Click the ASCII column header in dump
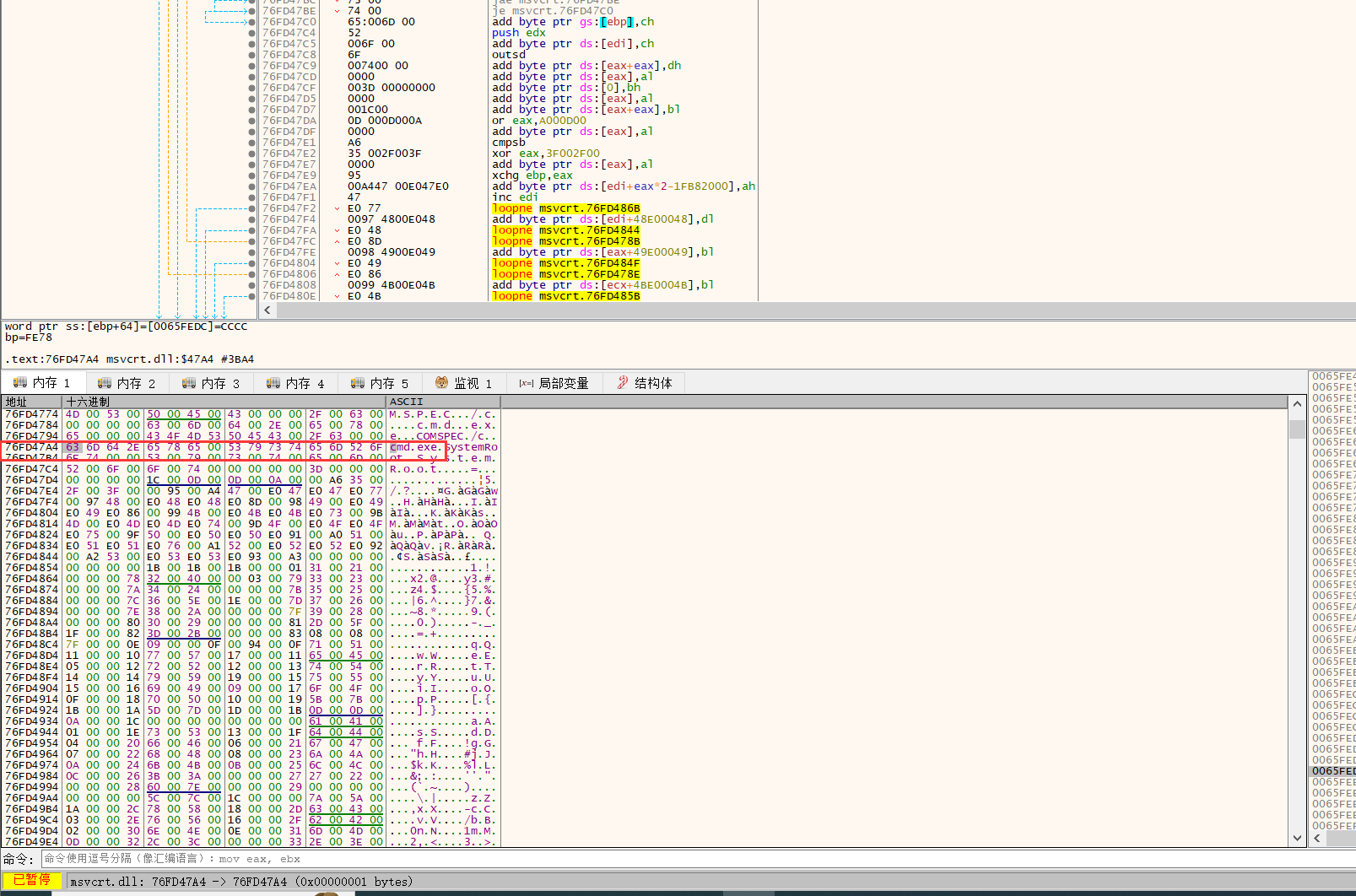Viewport: 1356px width, 896px height. click(443, 402)
